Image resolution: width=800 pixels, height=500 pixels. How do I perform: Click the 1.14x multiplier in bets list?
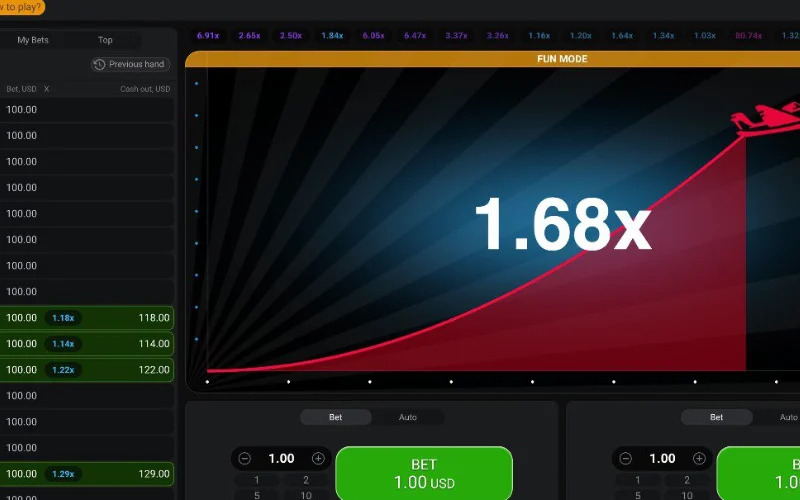pos(63,344)
